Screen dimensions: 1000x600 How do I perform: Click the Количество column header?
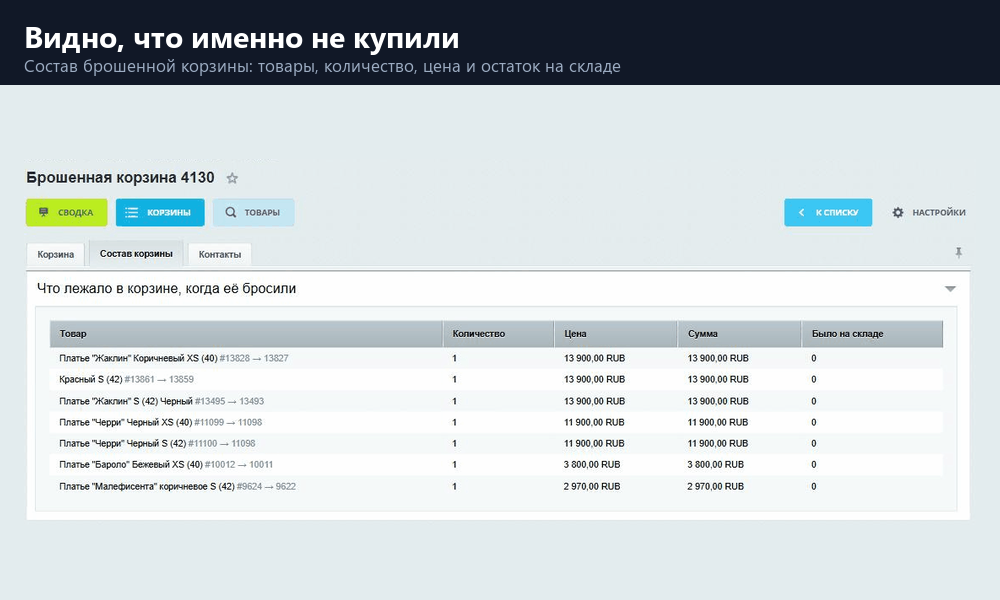coord(499,333)
